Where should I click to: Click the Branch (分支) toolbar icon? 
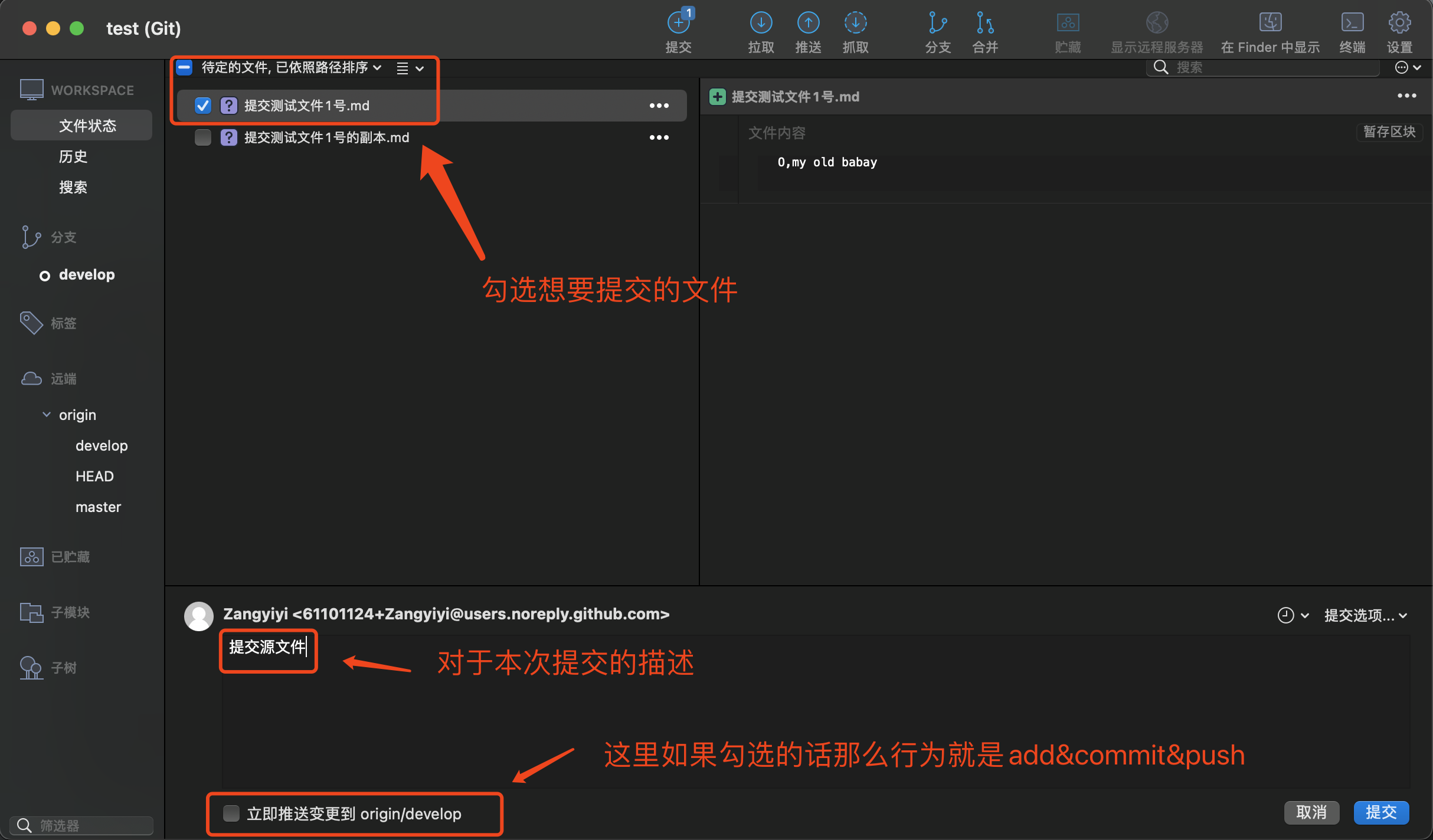(937, 24)
